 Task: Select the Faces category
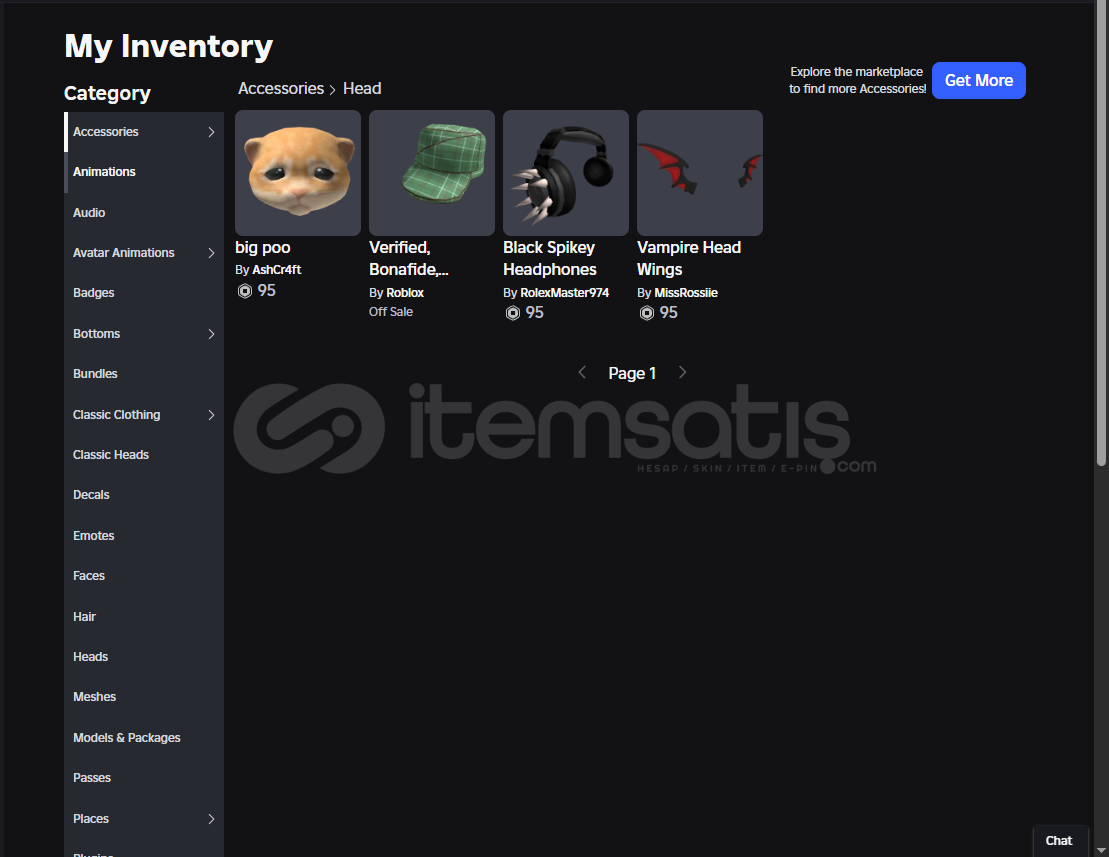tap(144, 576)
